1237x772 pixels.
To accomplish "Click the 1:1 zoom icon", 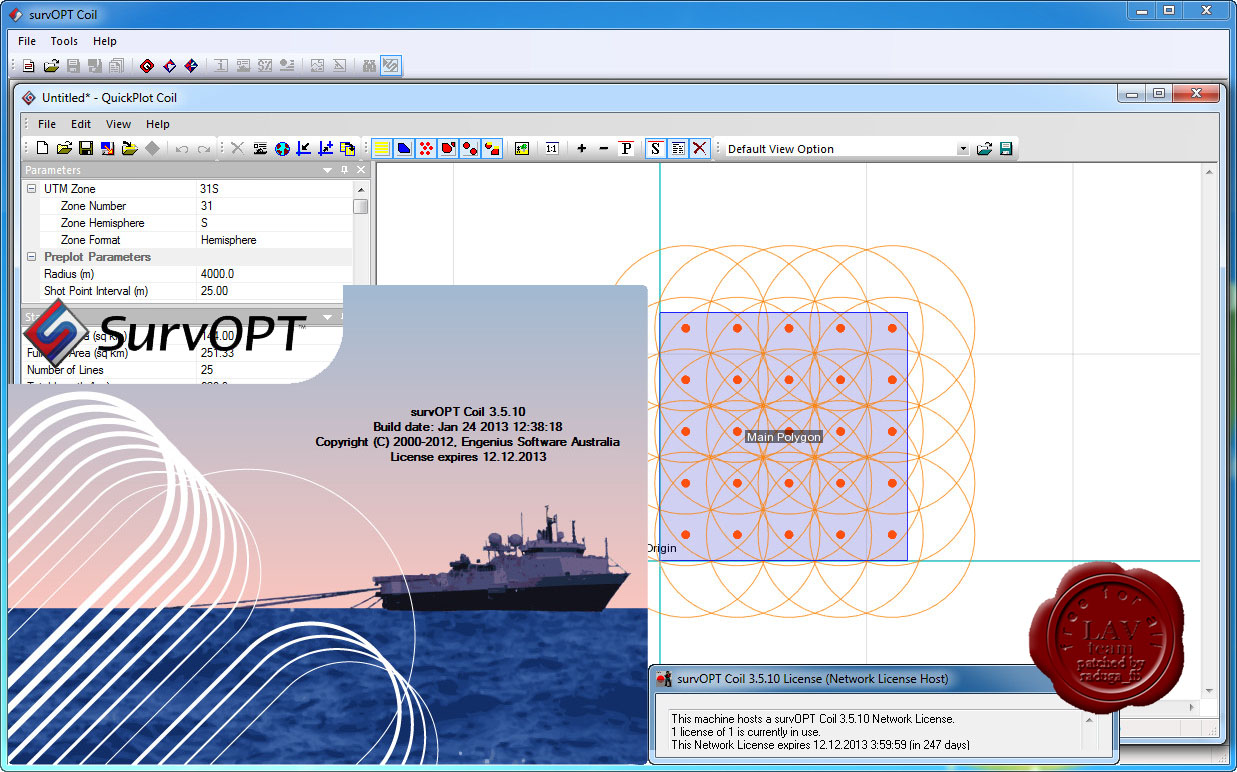I will coord(552,149).
